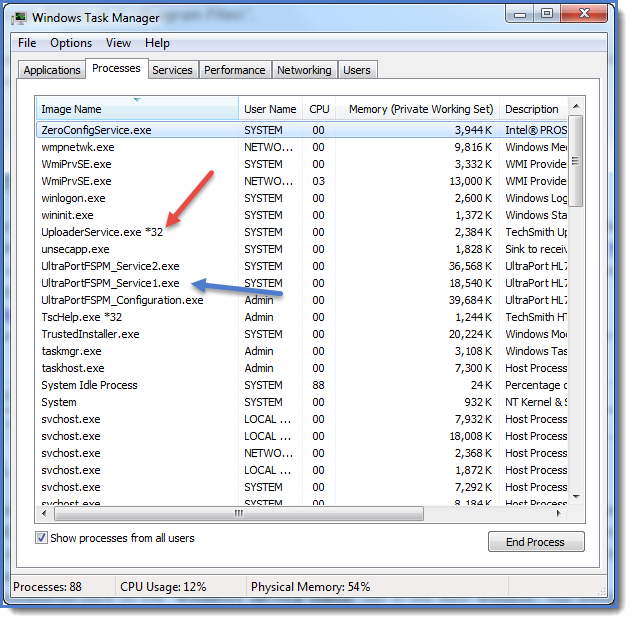
Task: Open the Options menu
Action: pyautogui.click(x=71, y=43)
